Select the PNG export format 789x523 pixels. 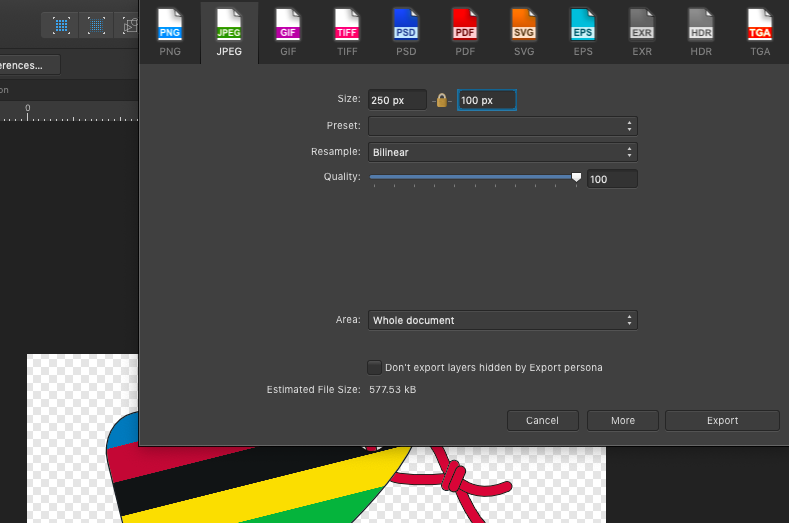(x=170, y=32)
